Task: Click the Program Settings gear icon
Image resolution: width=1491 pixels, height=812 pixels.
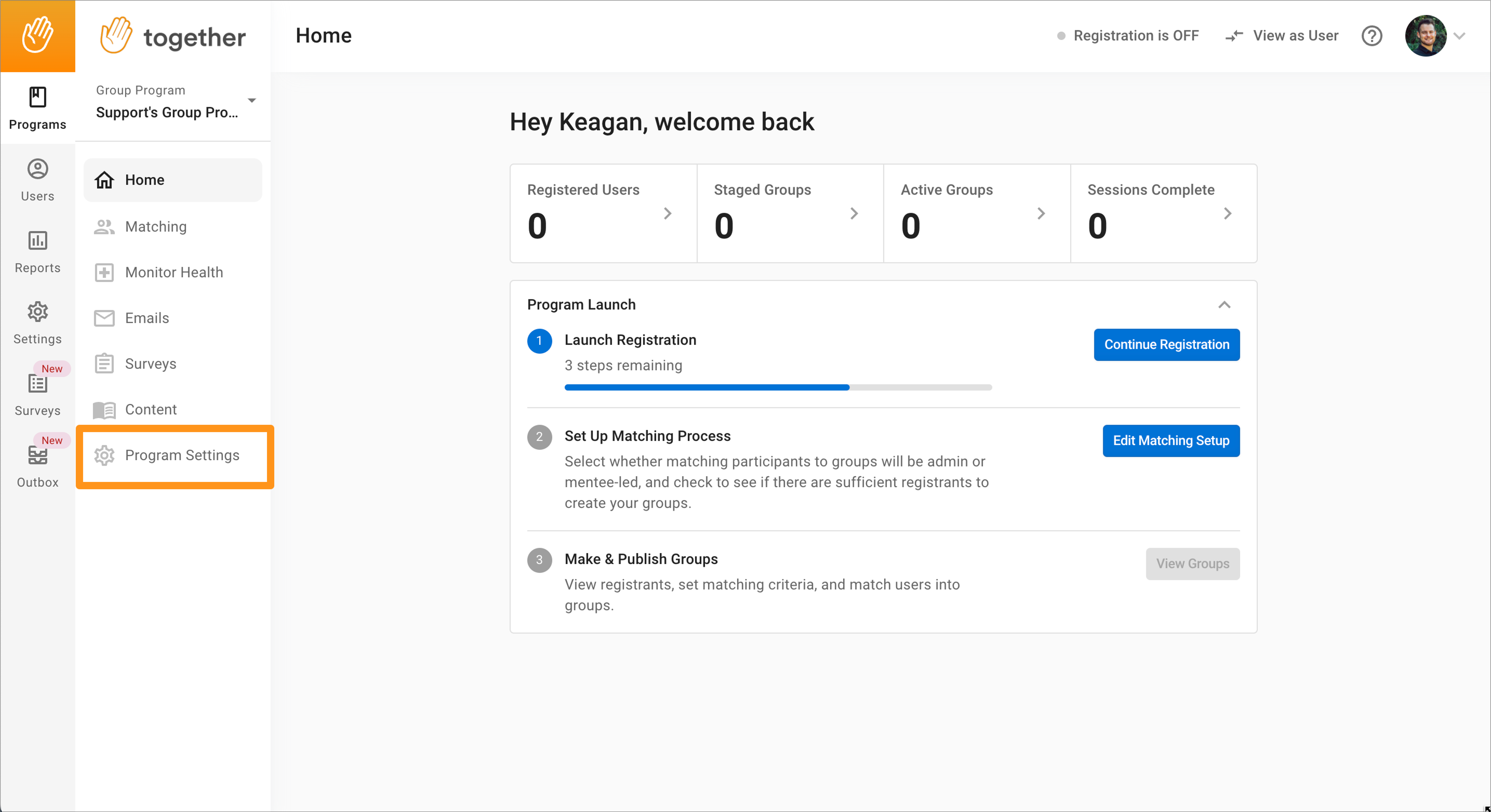Action: (104, 455)
